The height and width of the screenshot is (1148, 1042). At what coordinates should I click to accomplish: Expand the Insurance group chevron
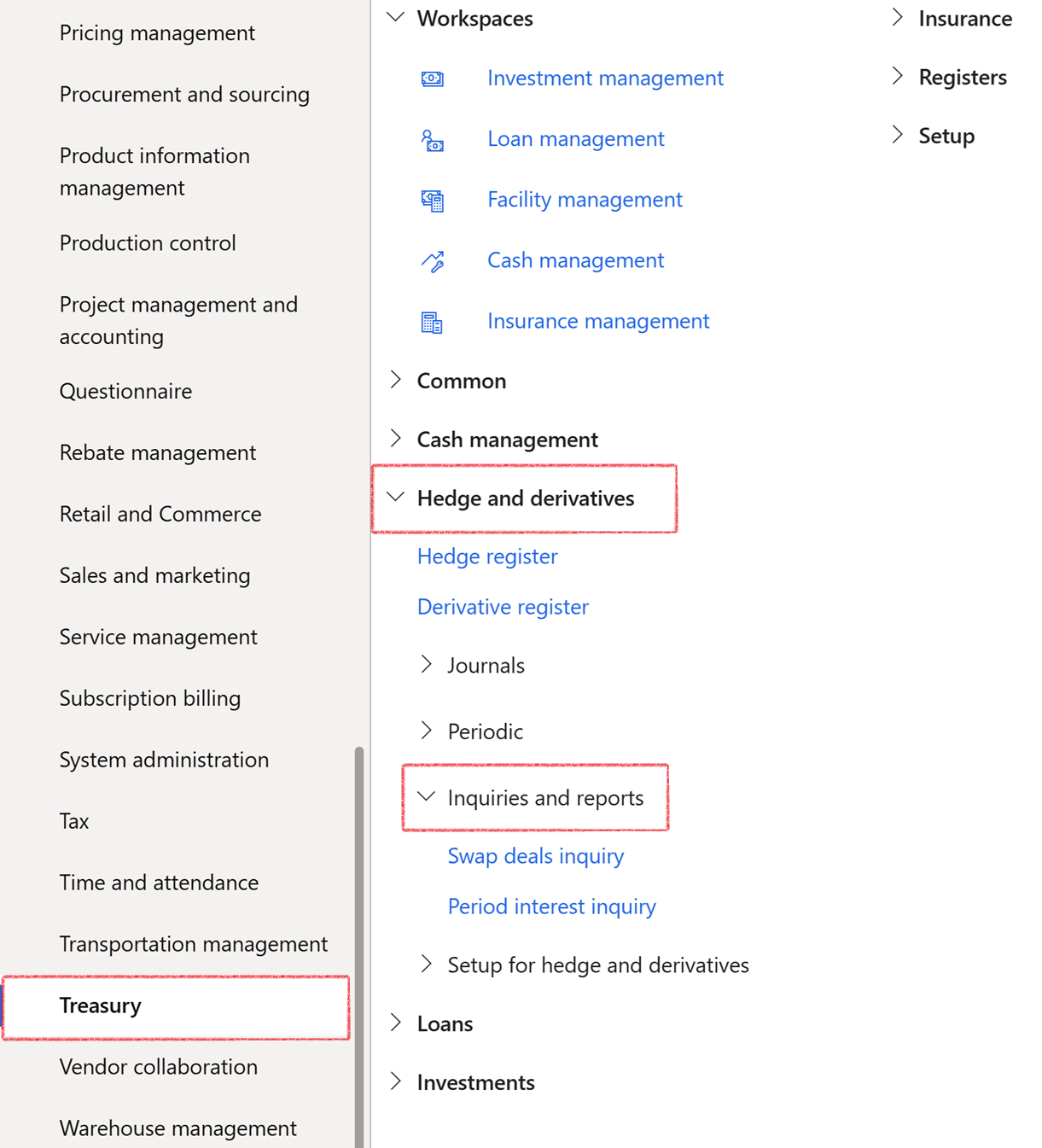click(x=897, y=17)
